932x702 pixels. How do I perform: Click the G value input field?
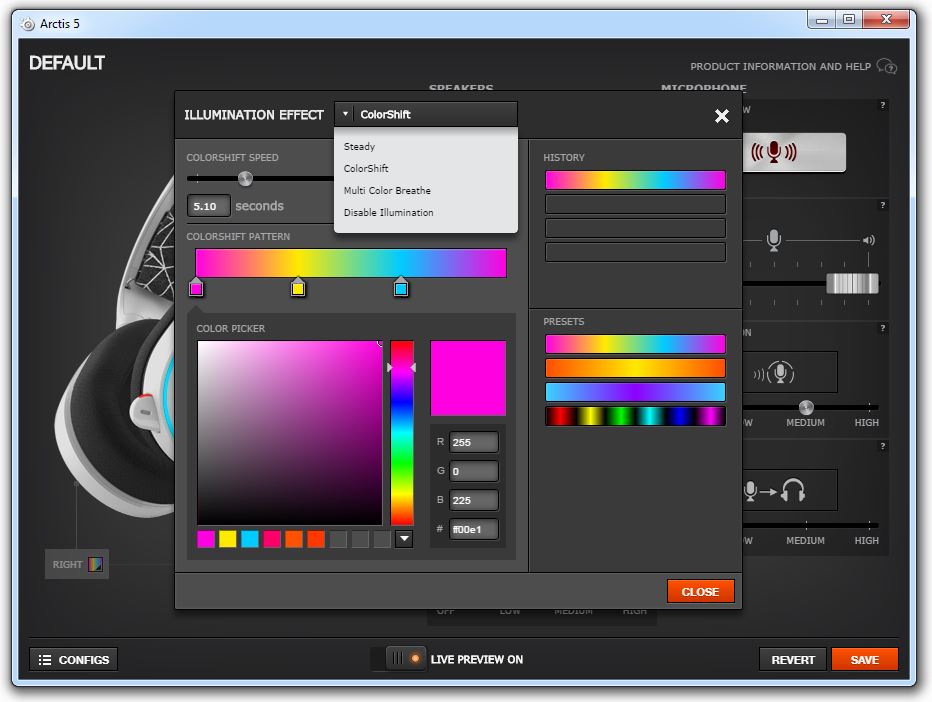pos(474,471)
